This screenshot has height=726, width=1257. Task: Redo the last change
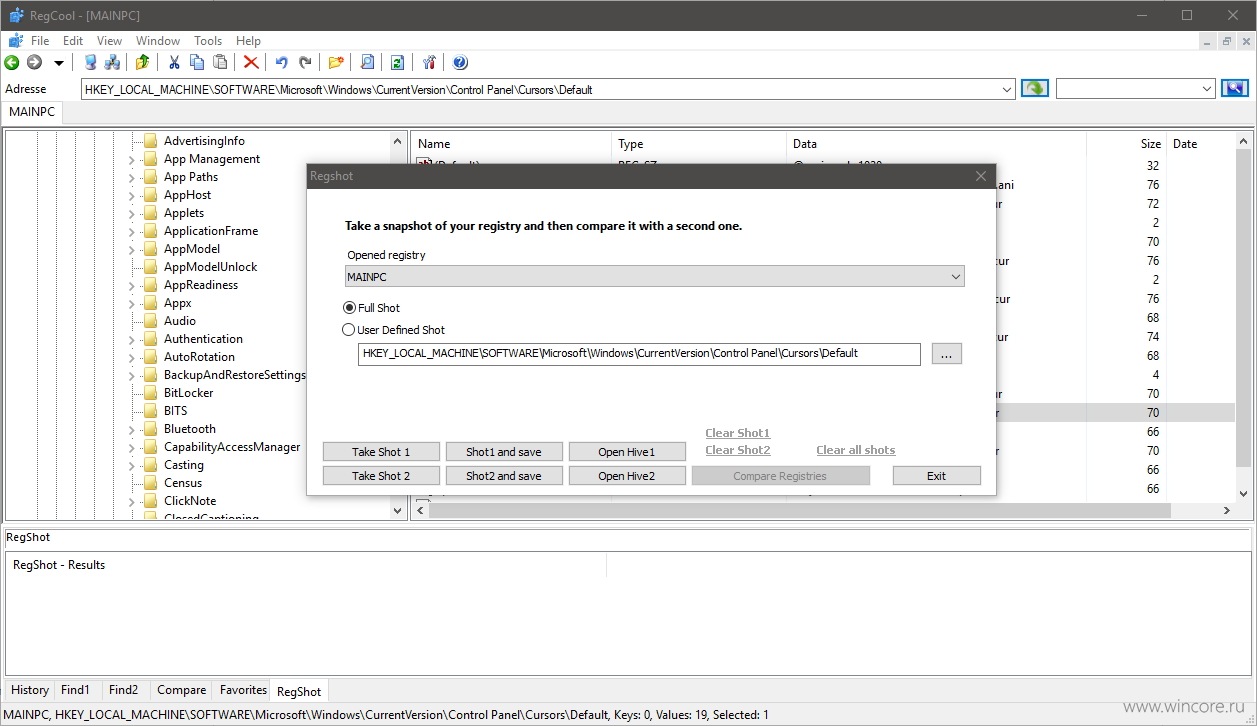[x=305, y=62]
